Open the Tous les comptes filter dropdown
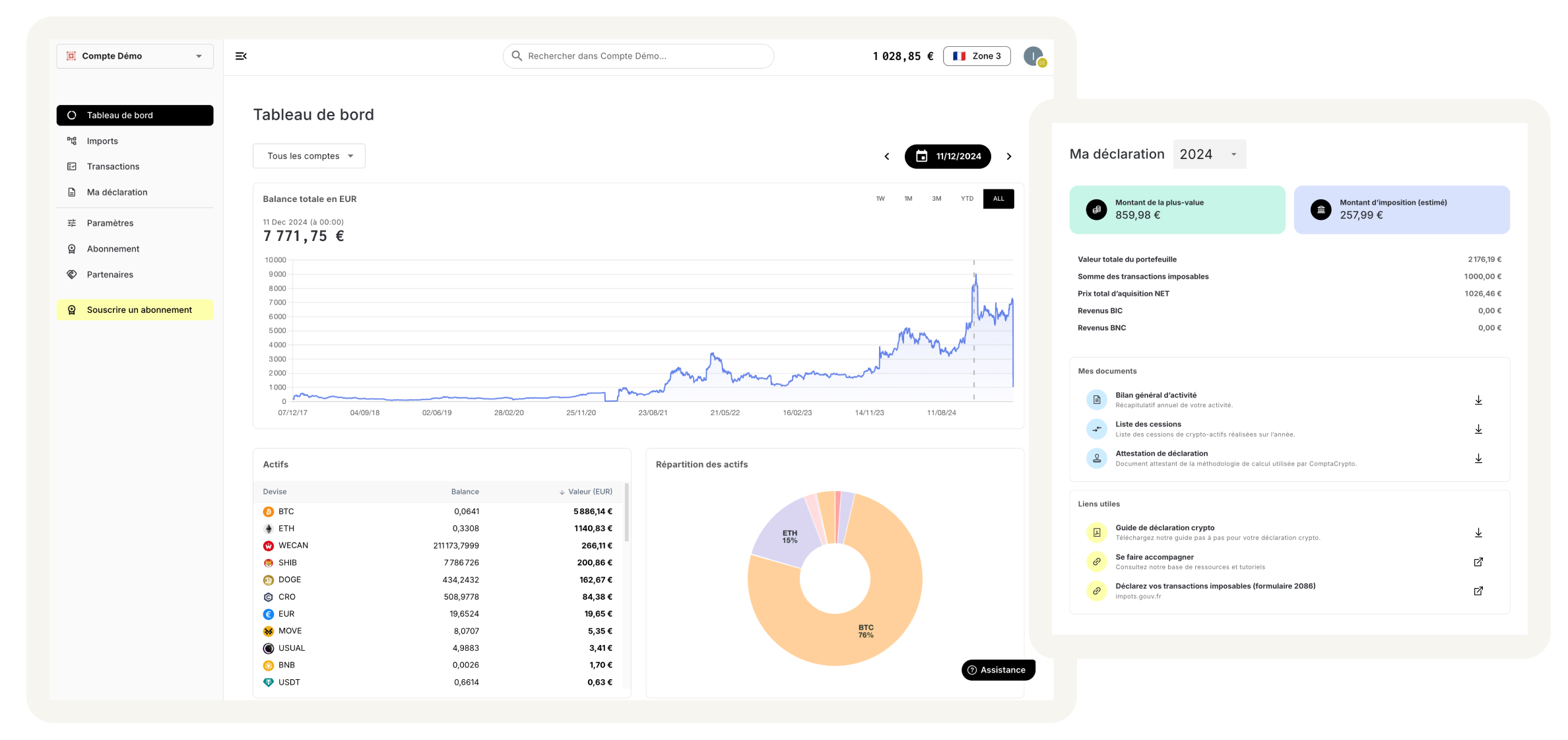The height and width of the screenshot is (740, 1568). tap(309, 156)
